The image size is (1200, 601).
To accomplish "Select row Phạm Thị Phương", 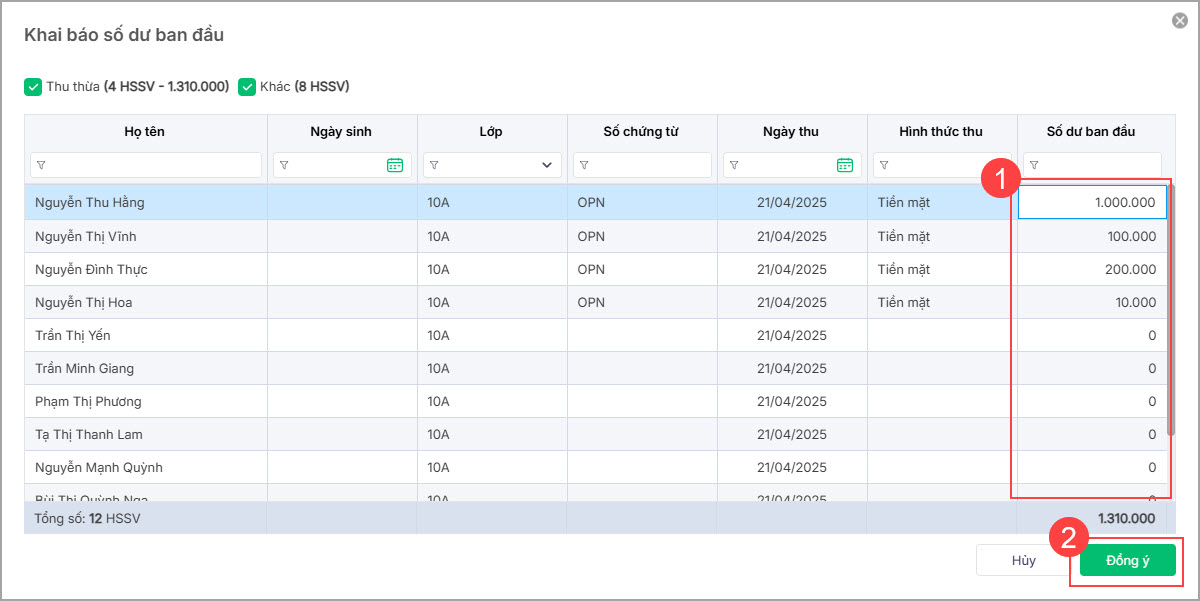I will pos(596,401).
